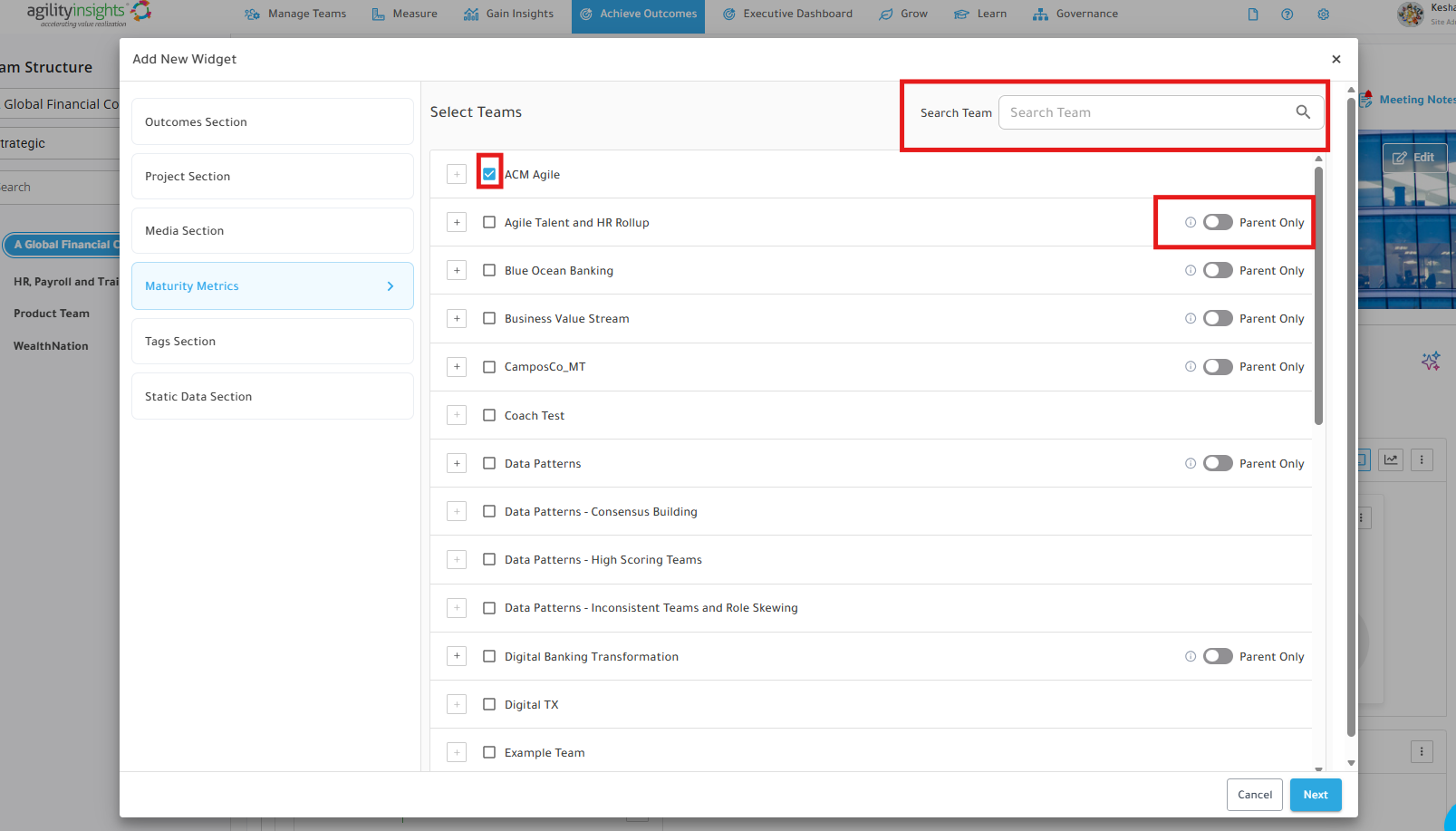
Task: Expand the Data Patterns team row
Action: pos(457,463)
